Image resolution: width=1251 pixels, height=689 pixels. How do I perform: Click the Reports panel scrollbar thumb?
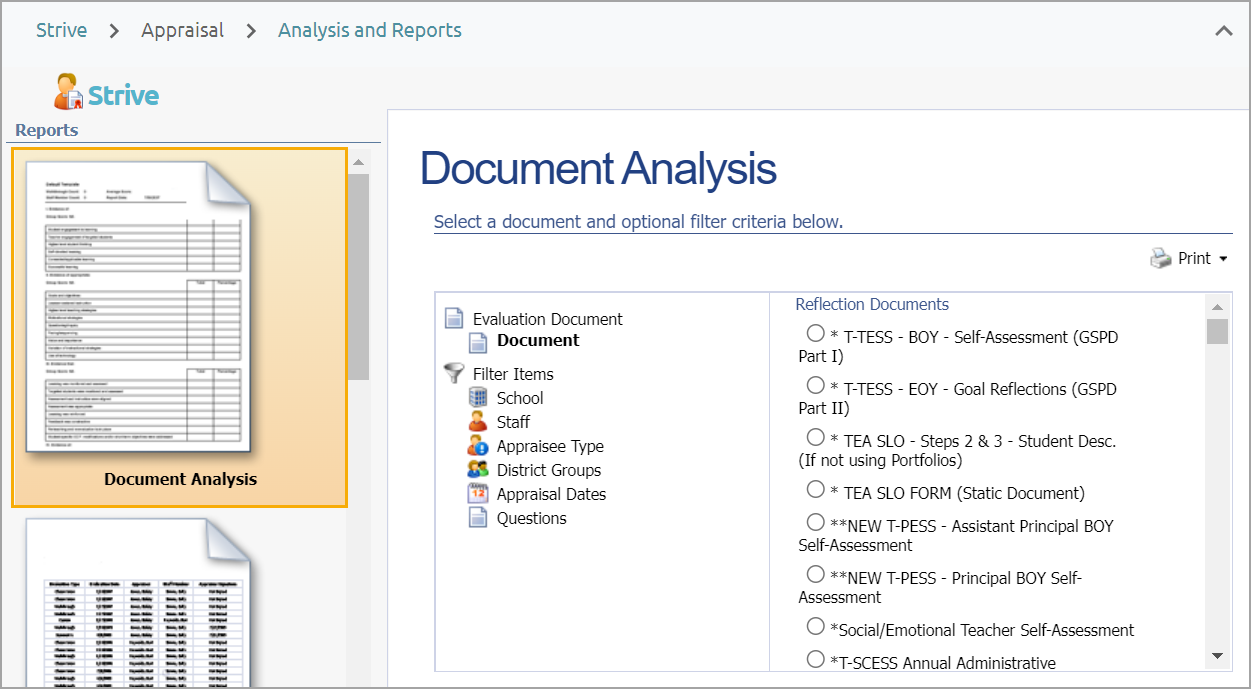[x=358, y=277]
